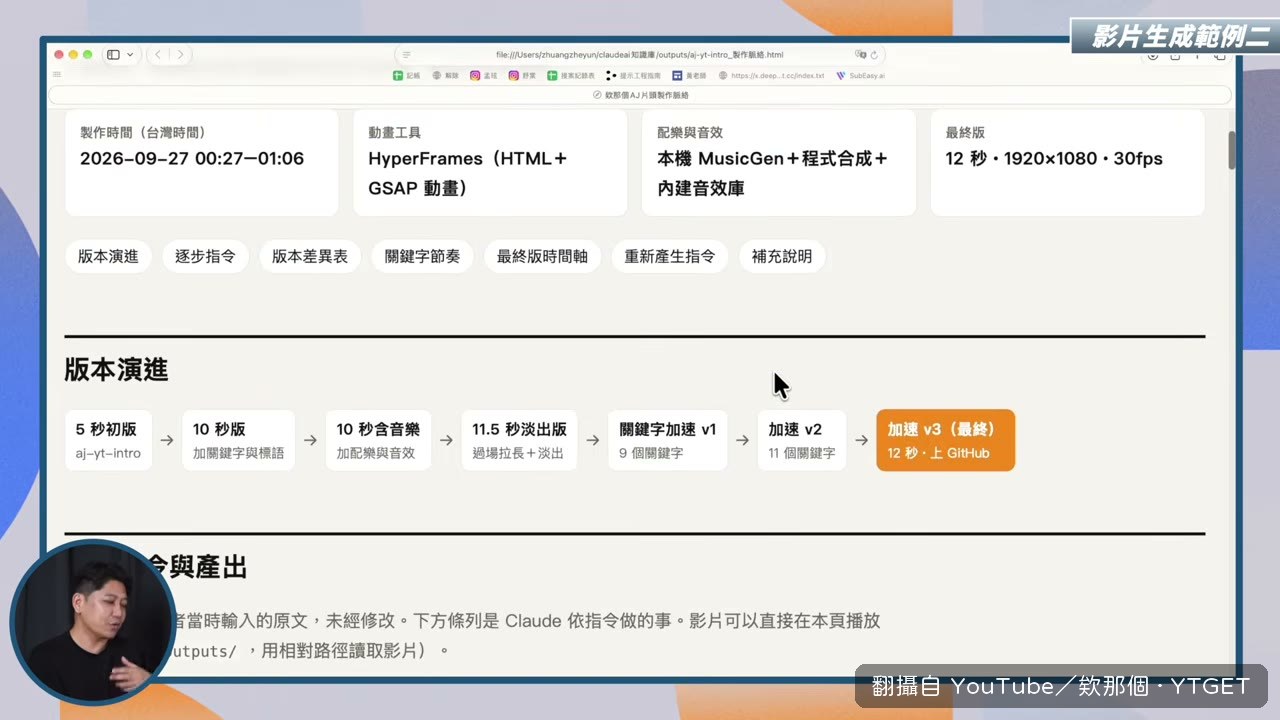Click the 製作時間 info card

pos(202,162)
